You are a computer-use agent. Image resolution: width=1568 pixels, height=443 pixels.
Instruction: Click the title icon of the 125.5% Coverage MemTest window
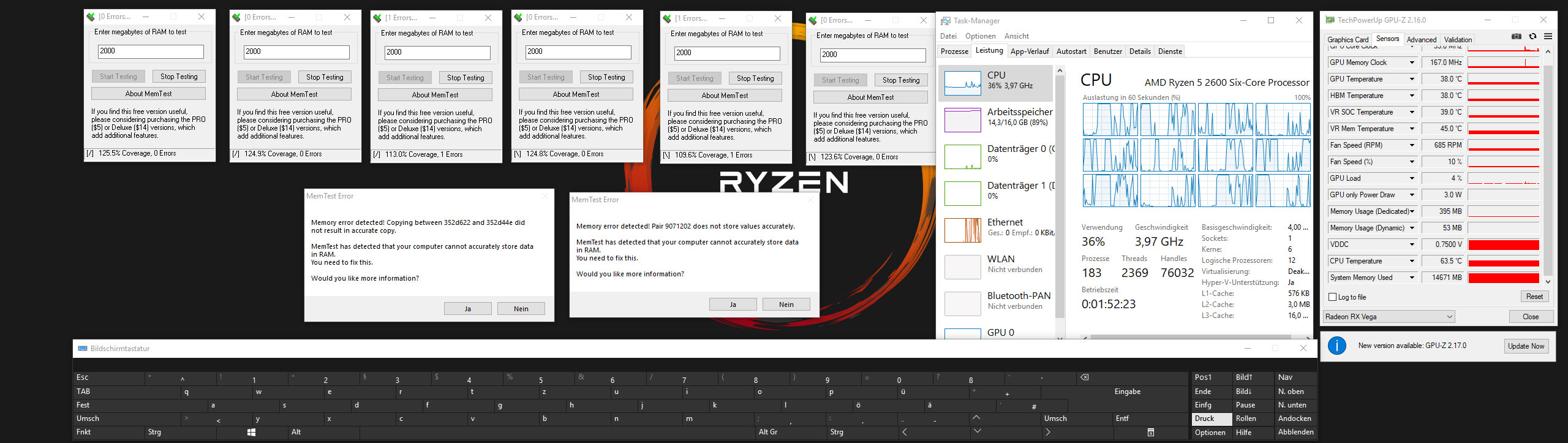(x=91, y=17)
